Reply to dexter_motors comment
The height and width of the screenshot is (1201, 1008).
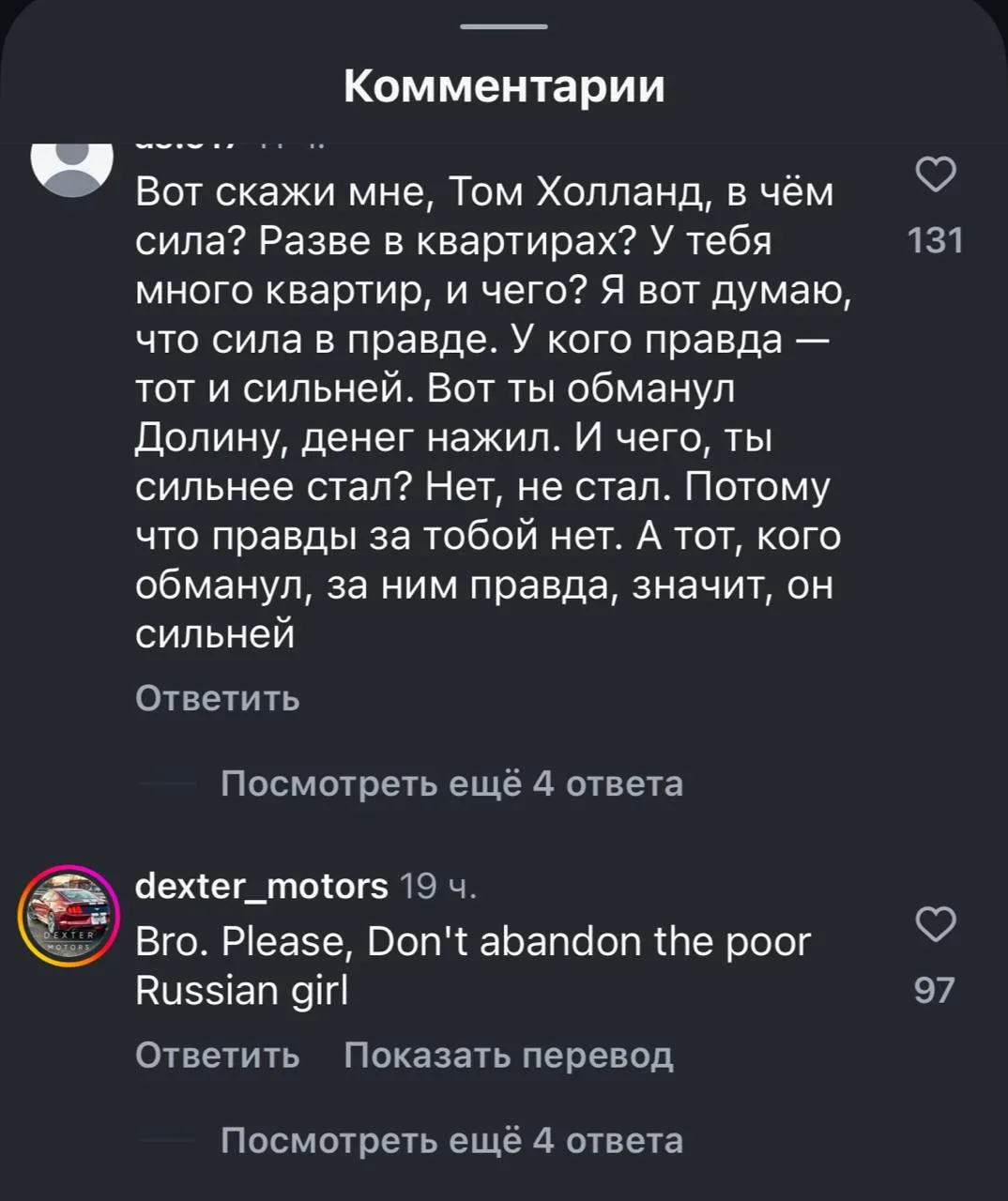coord(218,1056)
